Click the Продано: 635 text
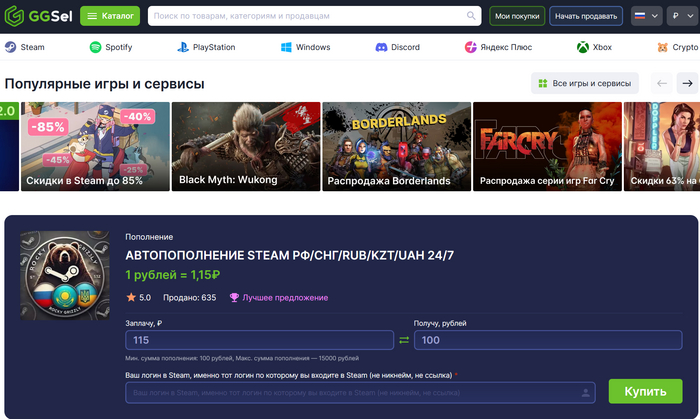The image size is (700, 419). pos(190,298)
